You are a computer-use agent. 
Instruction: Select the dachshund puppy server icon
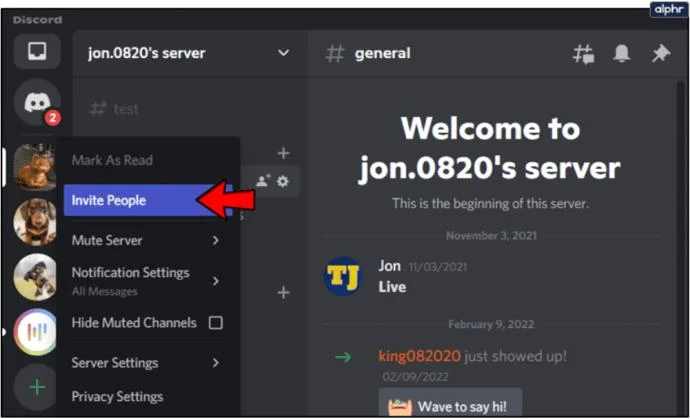click(x=35, y=222)
